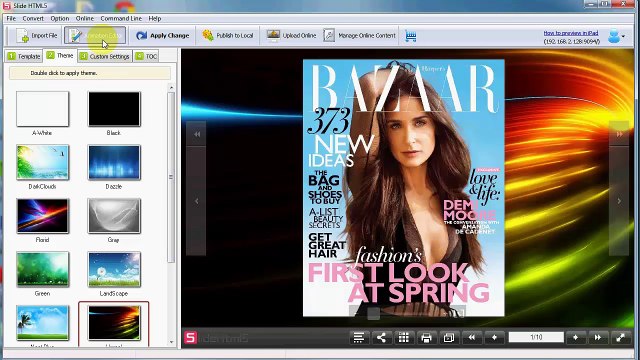Image resolution: width=640 pixels, height=360 pixels.
Task: Click the print icon
Action: [x=426, y=338]
